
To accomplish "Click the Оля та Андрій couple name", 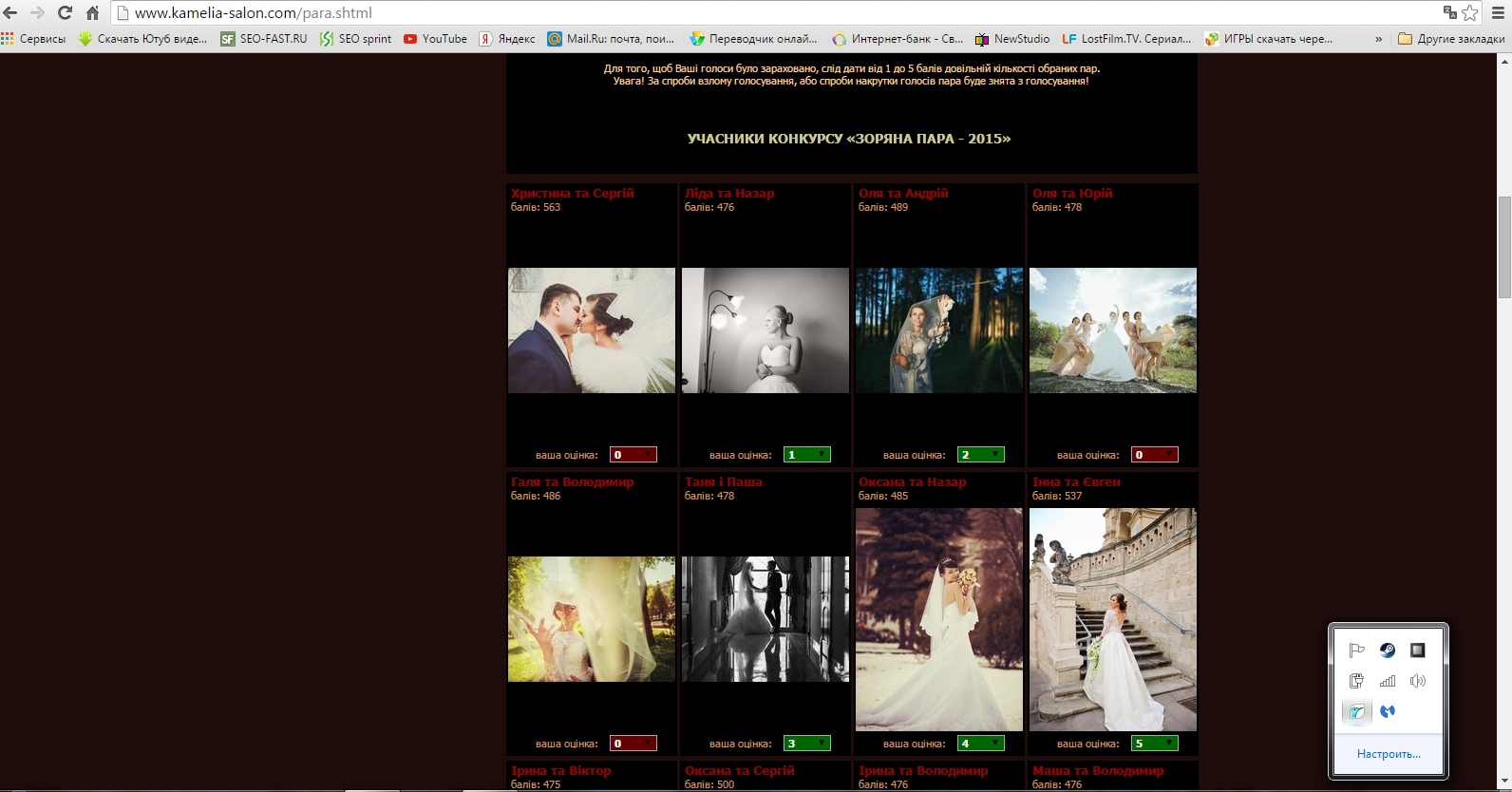I will (903, 193).
